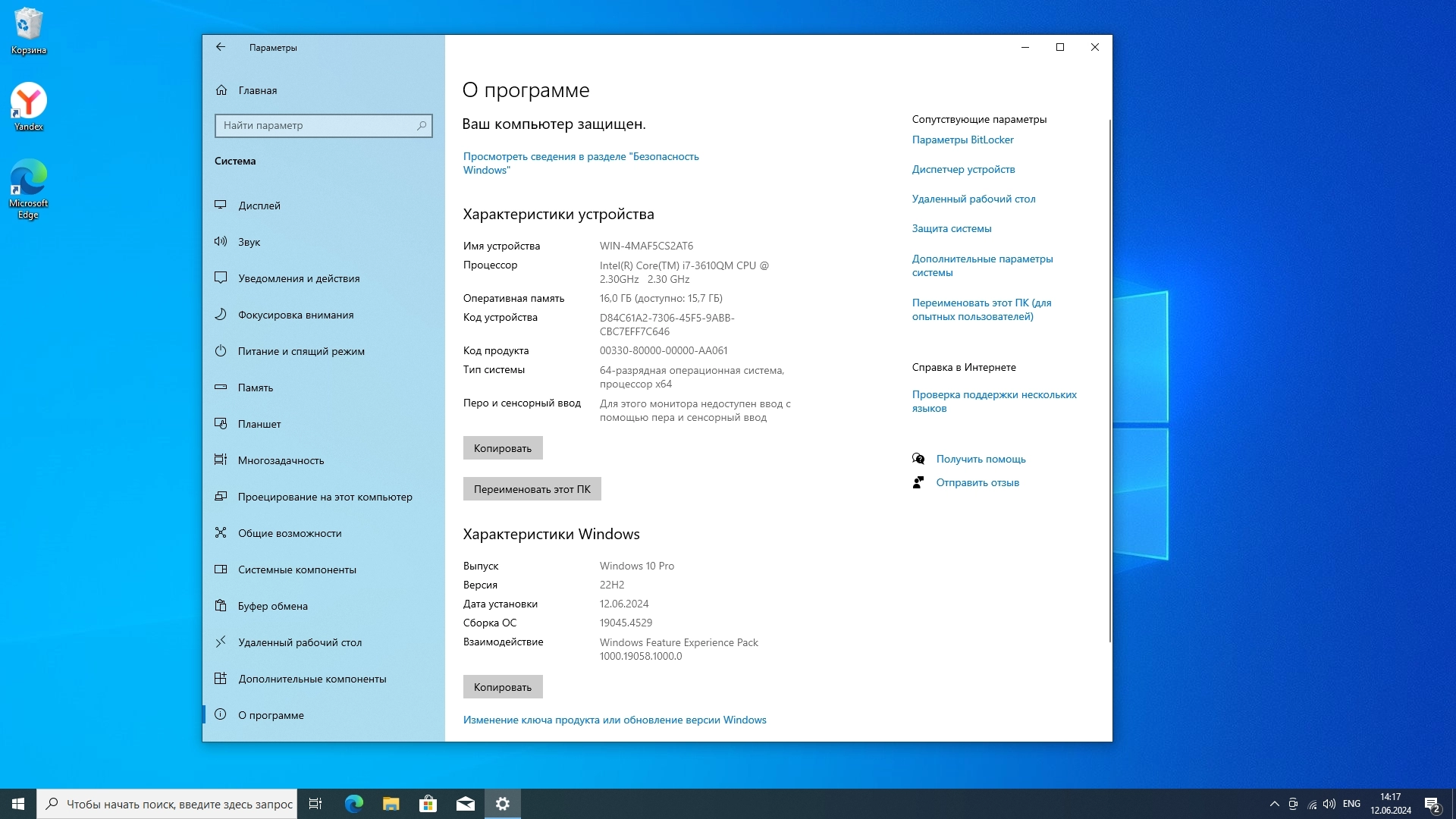Open Focus assist (Фокусировка внимания) page
This screenshot has width=1456, height=819.
coord(295,315)
